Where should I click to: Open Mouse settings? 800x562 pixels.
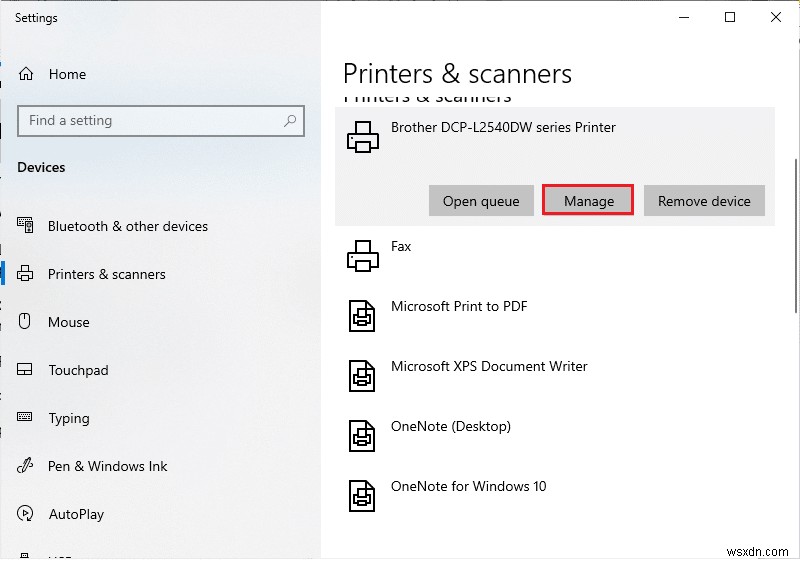click(x=69, y=322)
